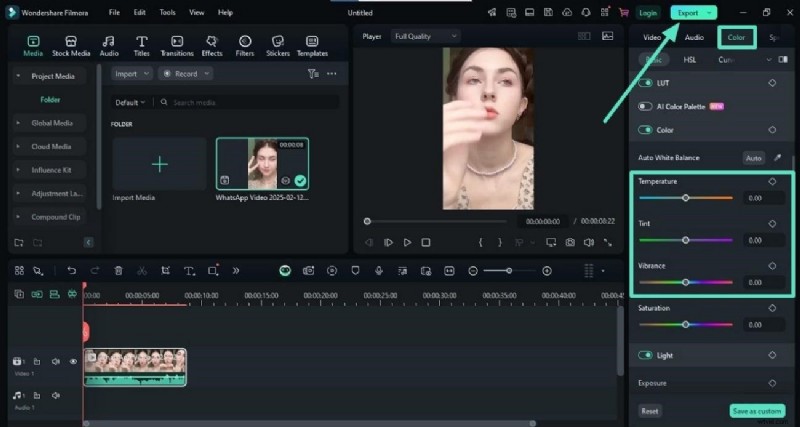
Task: Open the Full Quality player dropdown
Action: click(x=425, y=36)
